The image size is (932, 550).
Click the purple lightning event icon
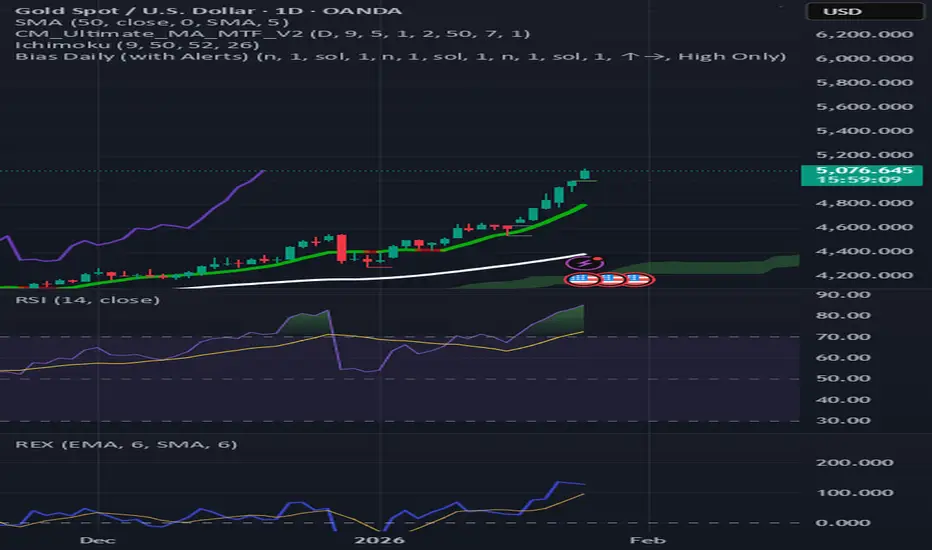[585, 263]
